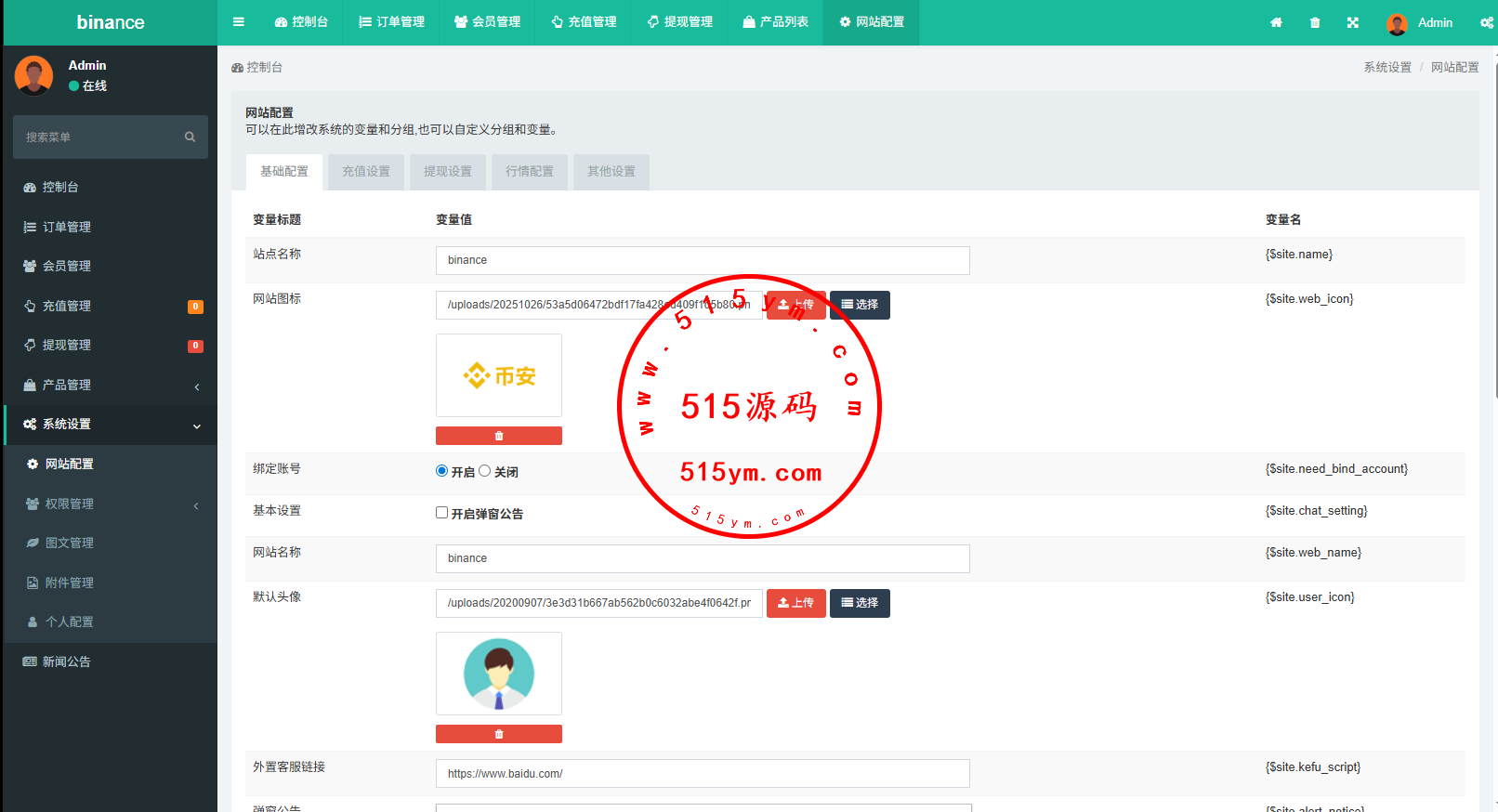The image size is (1498, 812).
Task: Click 上传 button for 默认头像
Action: (x=795, y=603)
